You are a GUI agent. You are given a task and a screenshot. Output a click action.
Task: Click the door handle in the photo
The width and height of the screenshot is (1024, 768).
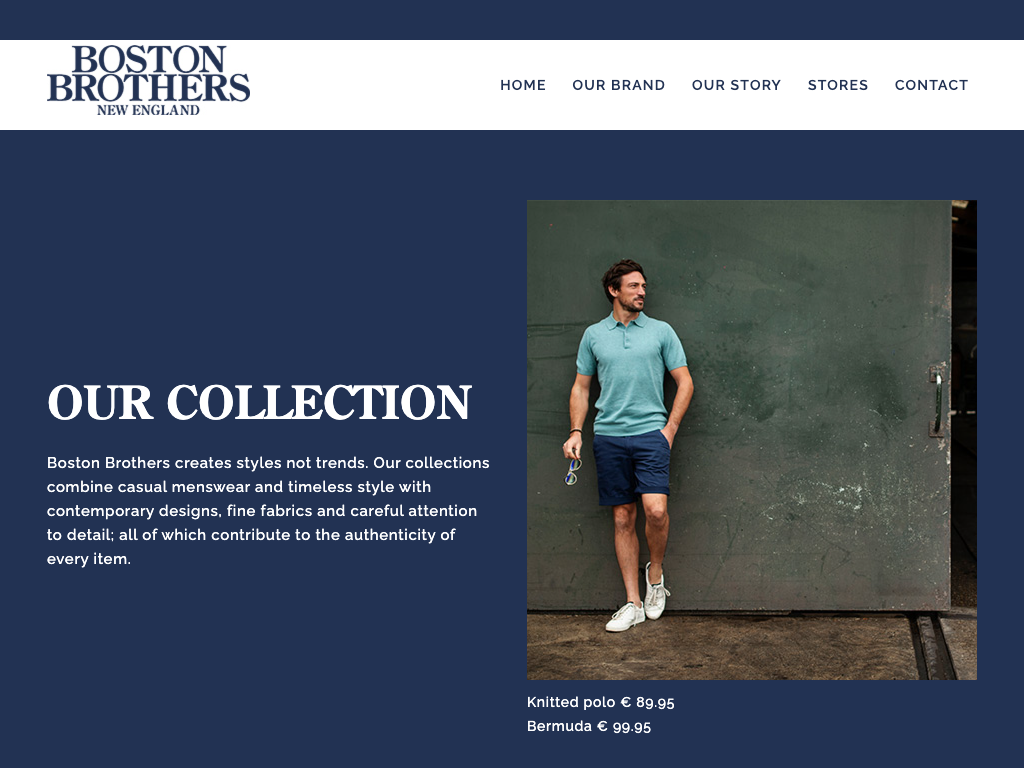pos(937,401)
